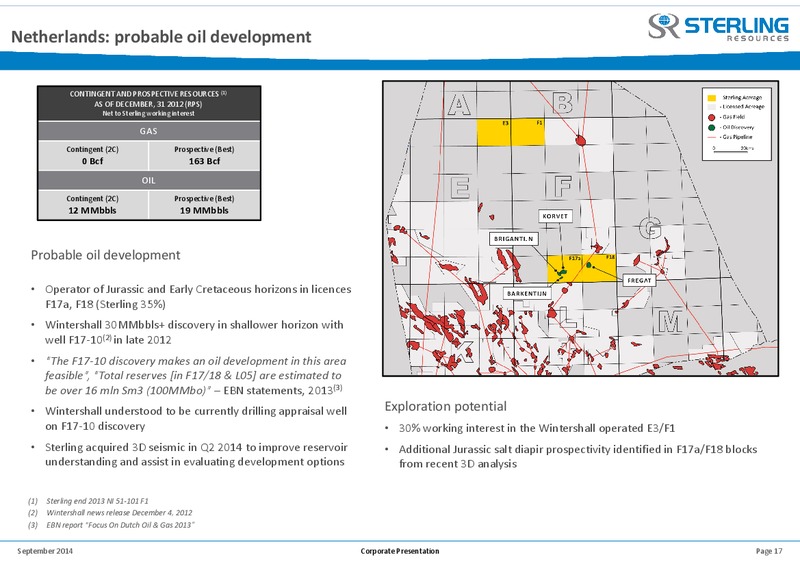The height and width of the screenshot is (566, 800).
Task: Click the yellow E3 block on the map
Action: click(494, 133)
